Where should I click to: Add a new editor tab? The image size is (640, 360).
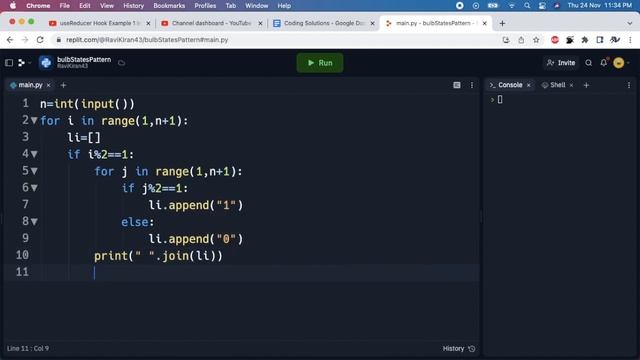coord(63,85)
